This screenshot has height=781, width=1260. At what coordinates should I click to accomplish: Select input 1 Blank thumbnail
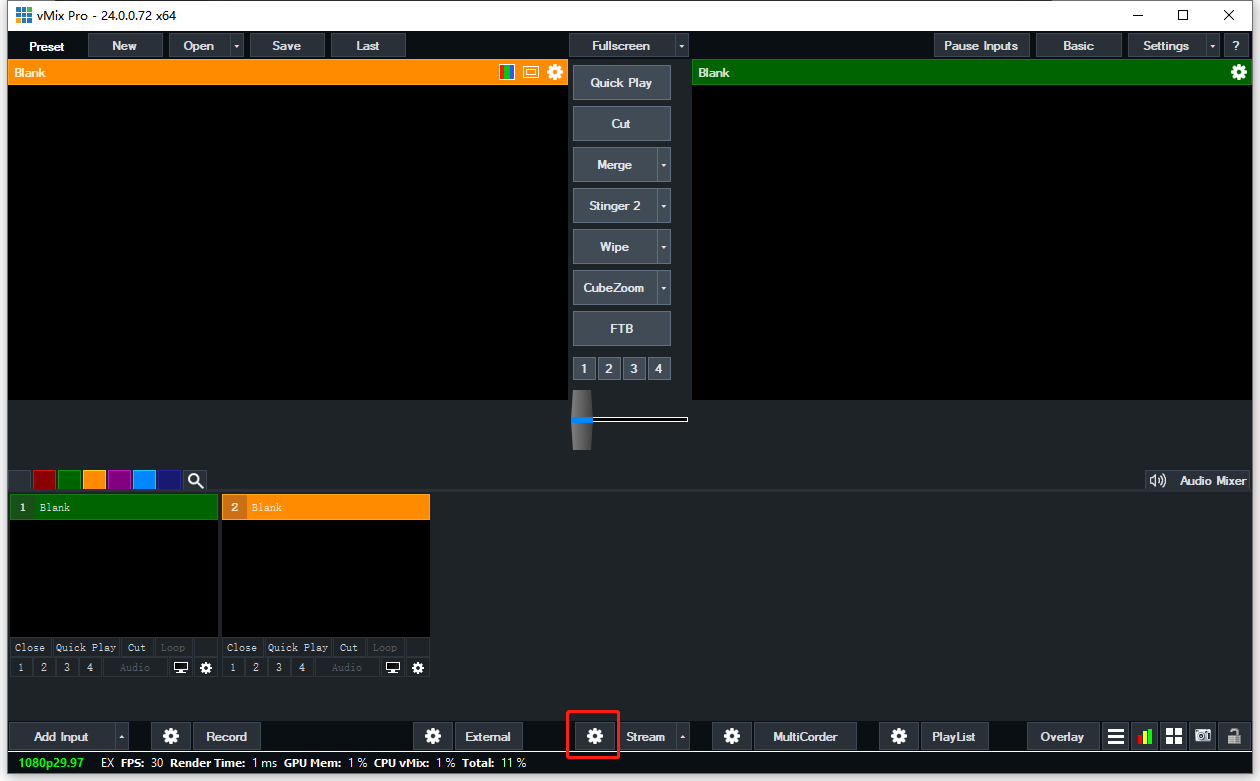tap(114, 578)
